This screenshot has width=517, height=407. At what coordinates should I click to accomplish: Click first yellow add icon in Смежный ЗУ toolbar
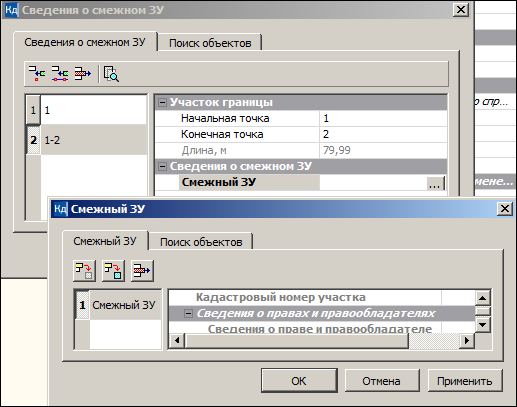(x=84, y=271)
